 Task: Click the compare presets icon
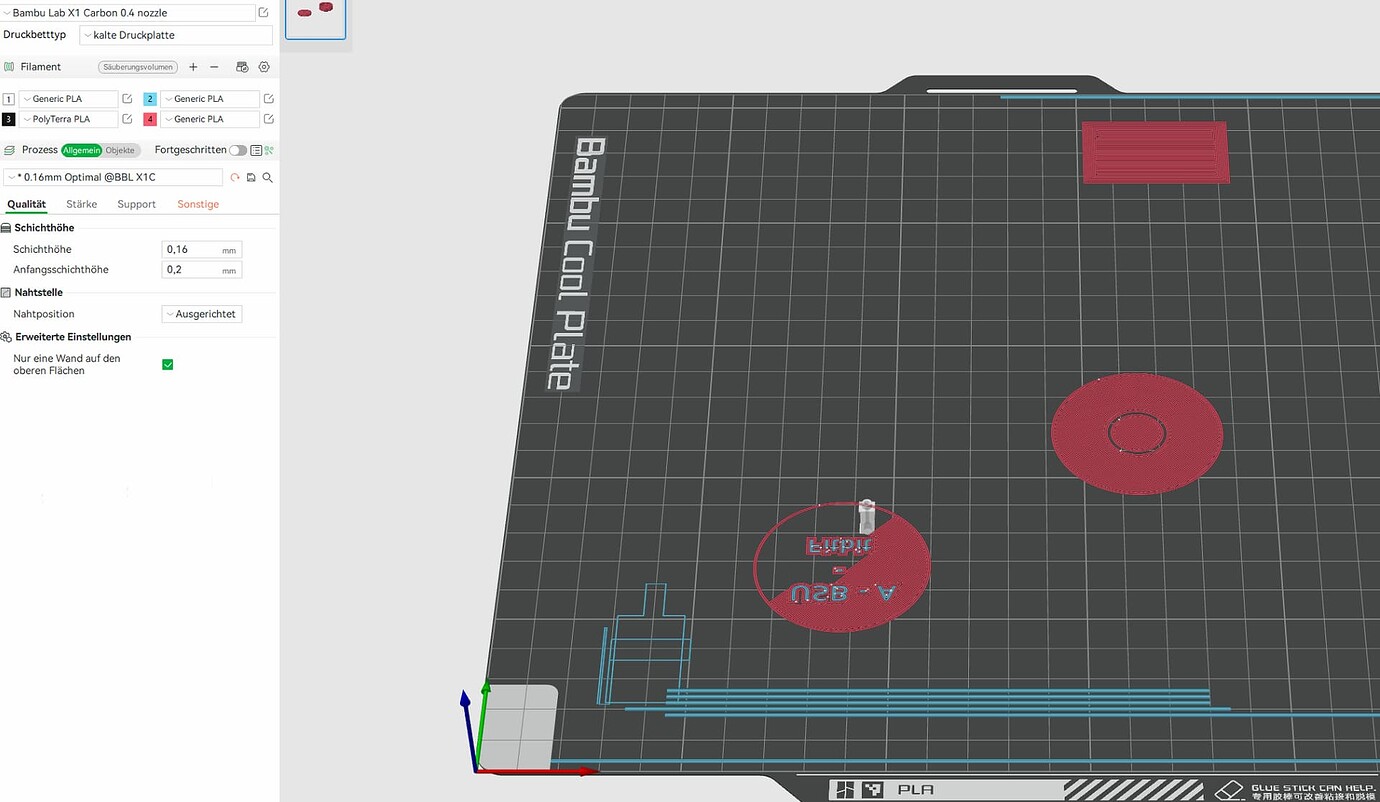(x=268, y=150)
